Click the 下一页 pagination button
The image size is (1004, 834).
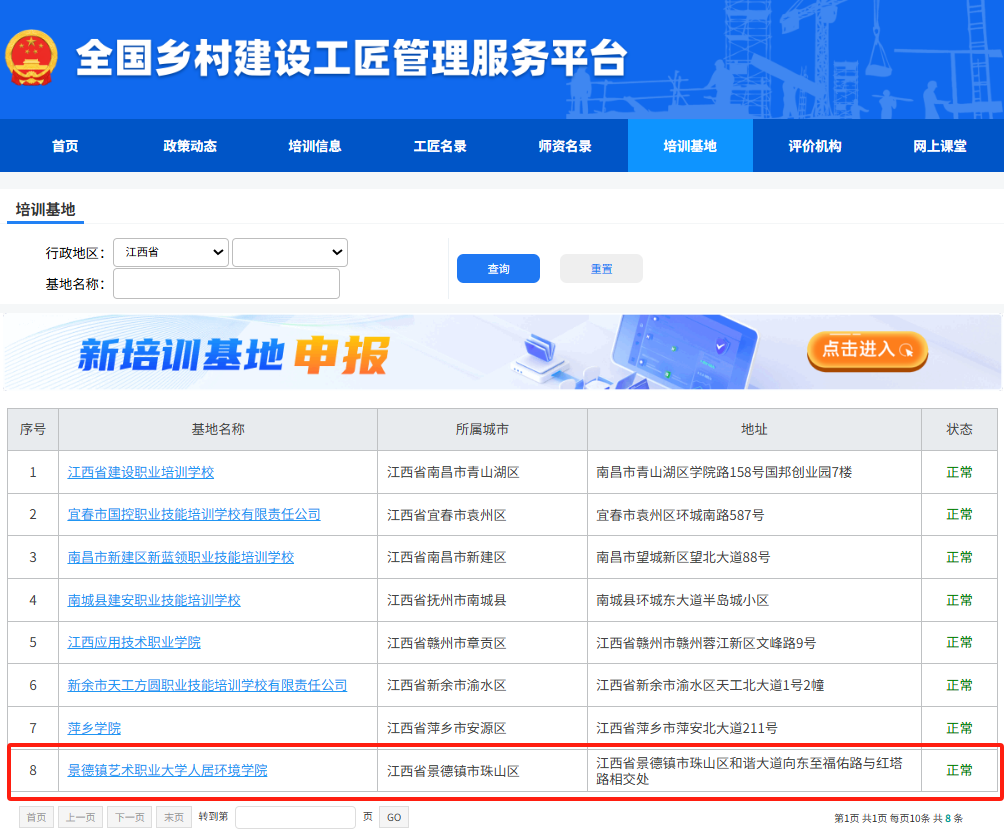coord(129,817)
